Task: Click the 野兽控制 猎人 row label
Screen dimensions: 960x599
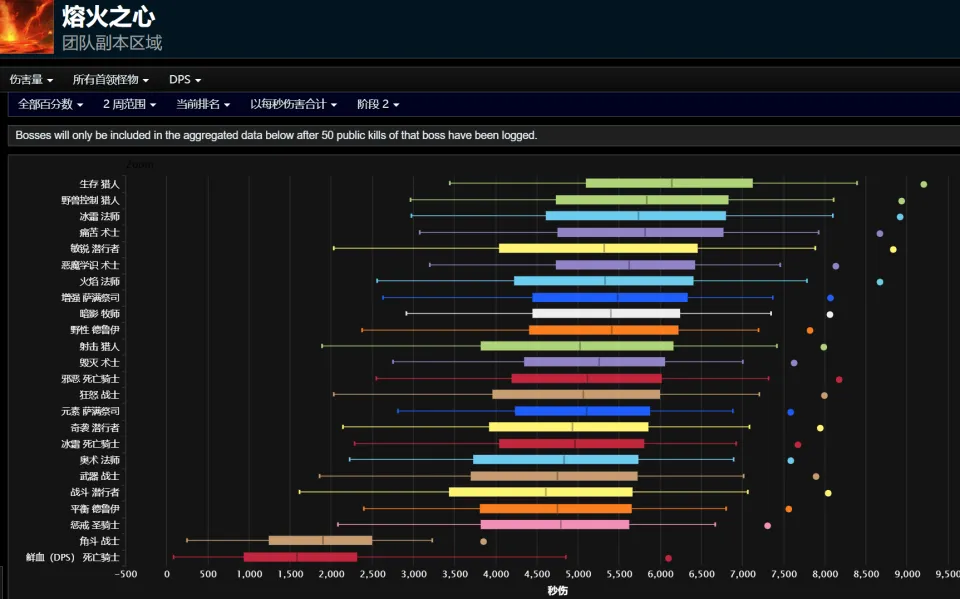Action: [90, 200]
